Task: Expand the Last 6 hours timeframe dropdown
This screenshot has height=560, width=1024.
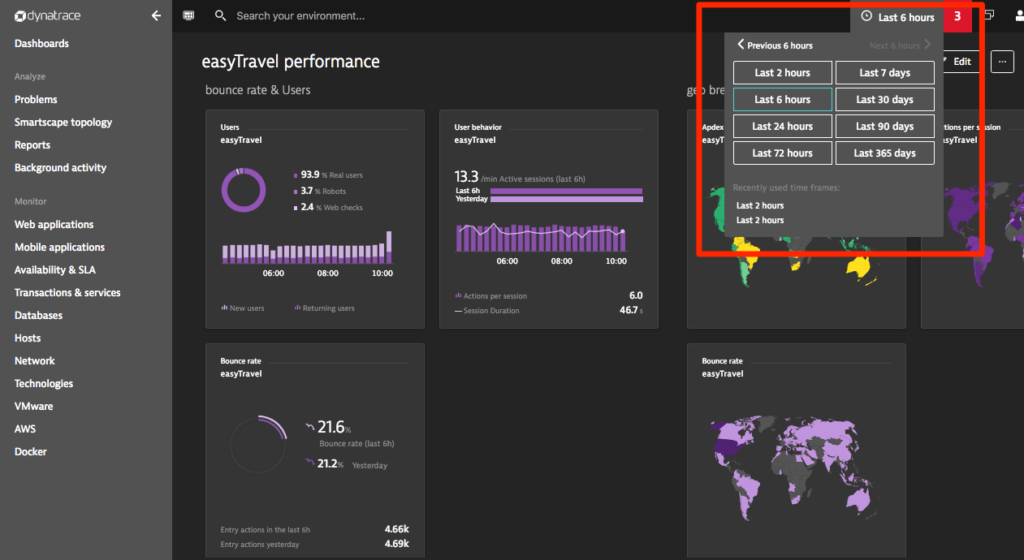Action: 898,17
